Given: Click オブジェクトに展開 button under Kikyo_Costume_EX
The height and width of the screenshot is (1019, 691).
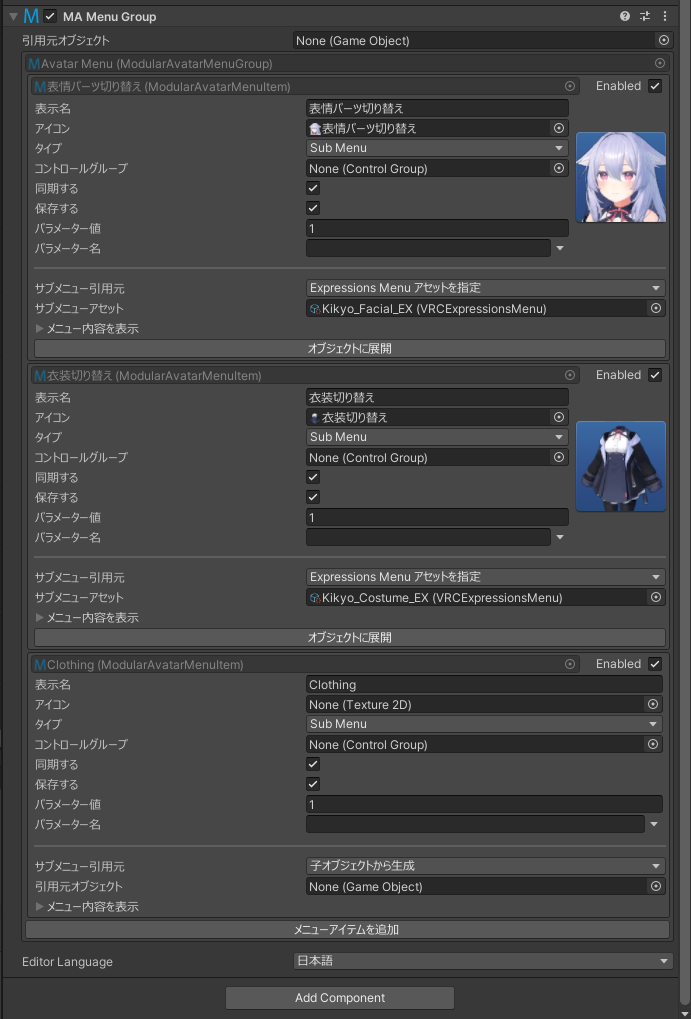Looking at the screenshot, I should pyautogui.click(x=350, y=638).
